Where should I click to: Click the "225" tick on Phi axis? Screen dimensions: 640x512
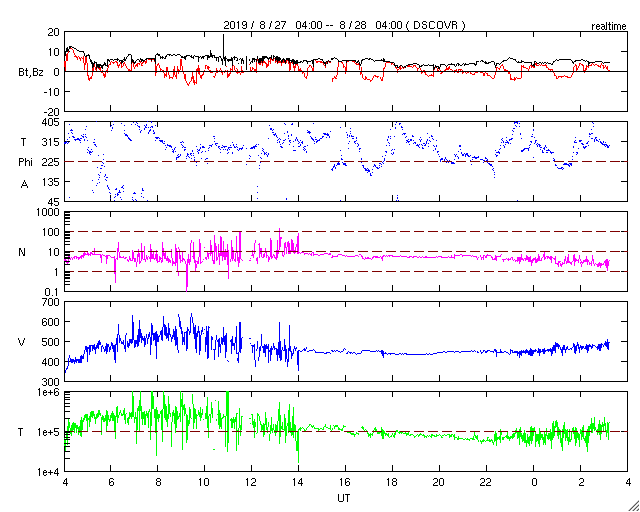pos(49,161)
